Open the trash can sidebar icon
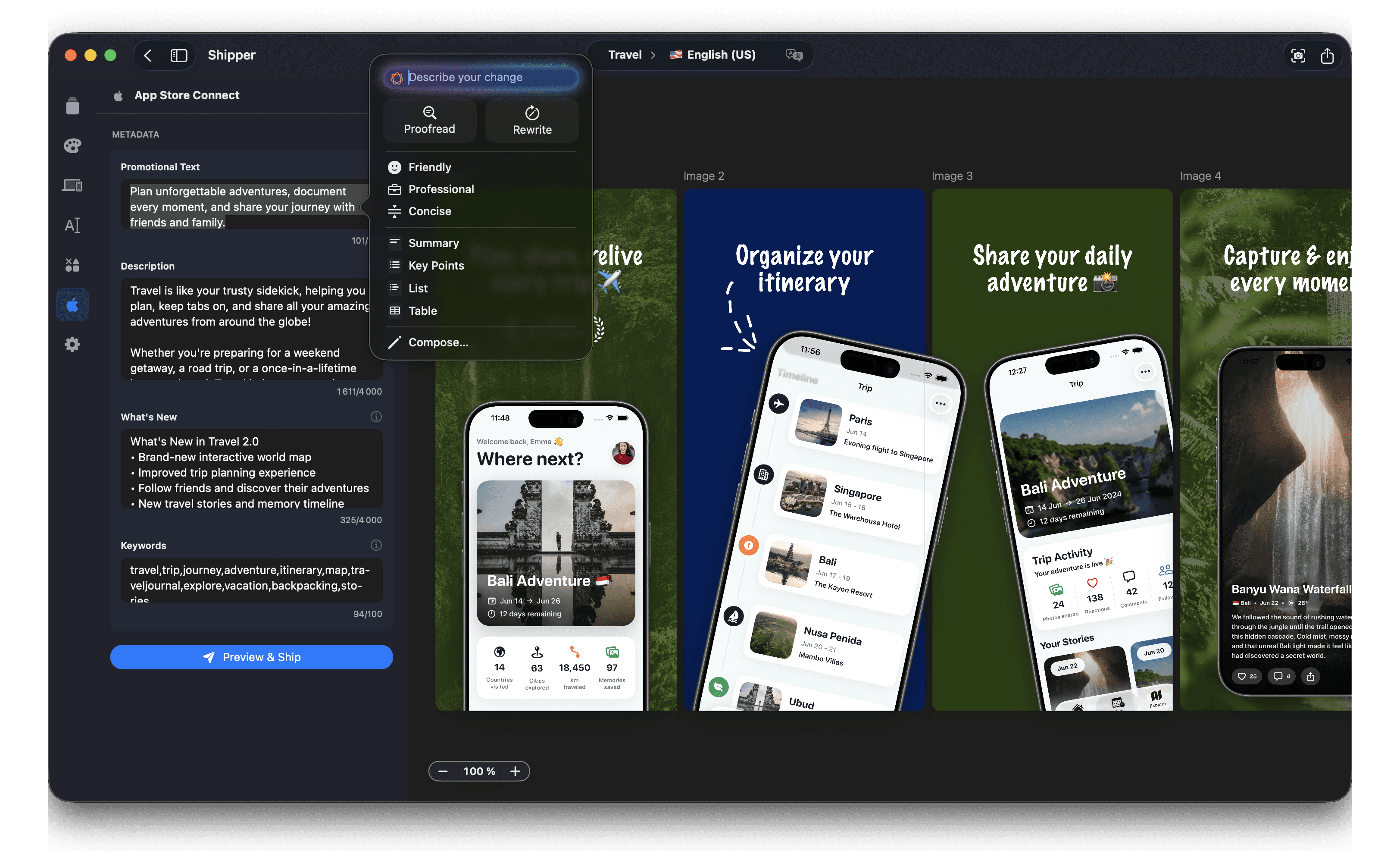 [x=72, y=106]
